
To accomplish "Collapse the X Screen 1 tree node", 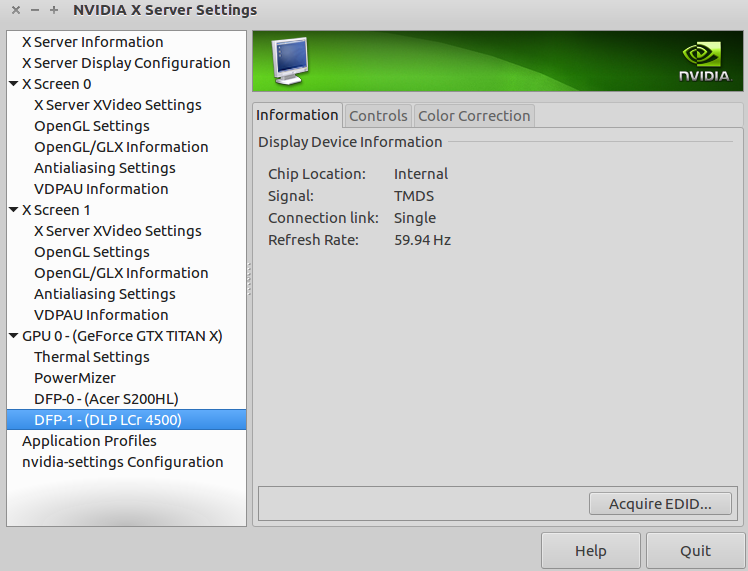I will [13, 210].
